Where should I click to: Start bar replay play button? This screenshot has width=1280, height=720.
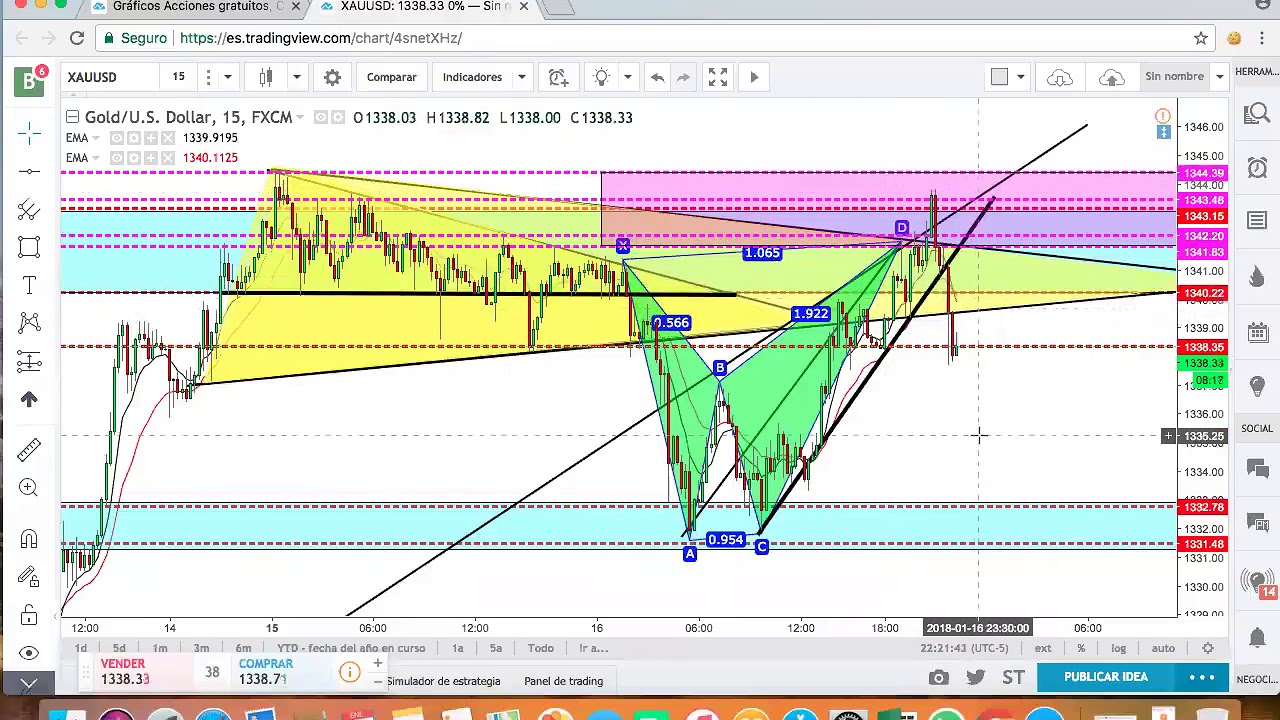point(754,77)
